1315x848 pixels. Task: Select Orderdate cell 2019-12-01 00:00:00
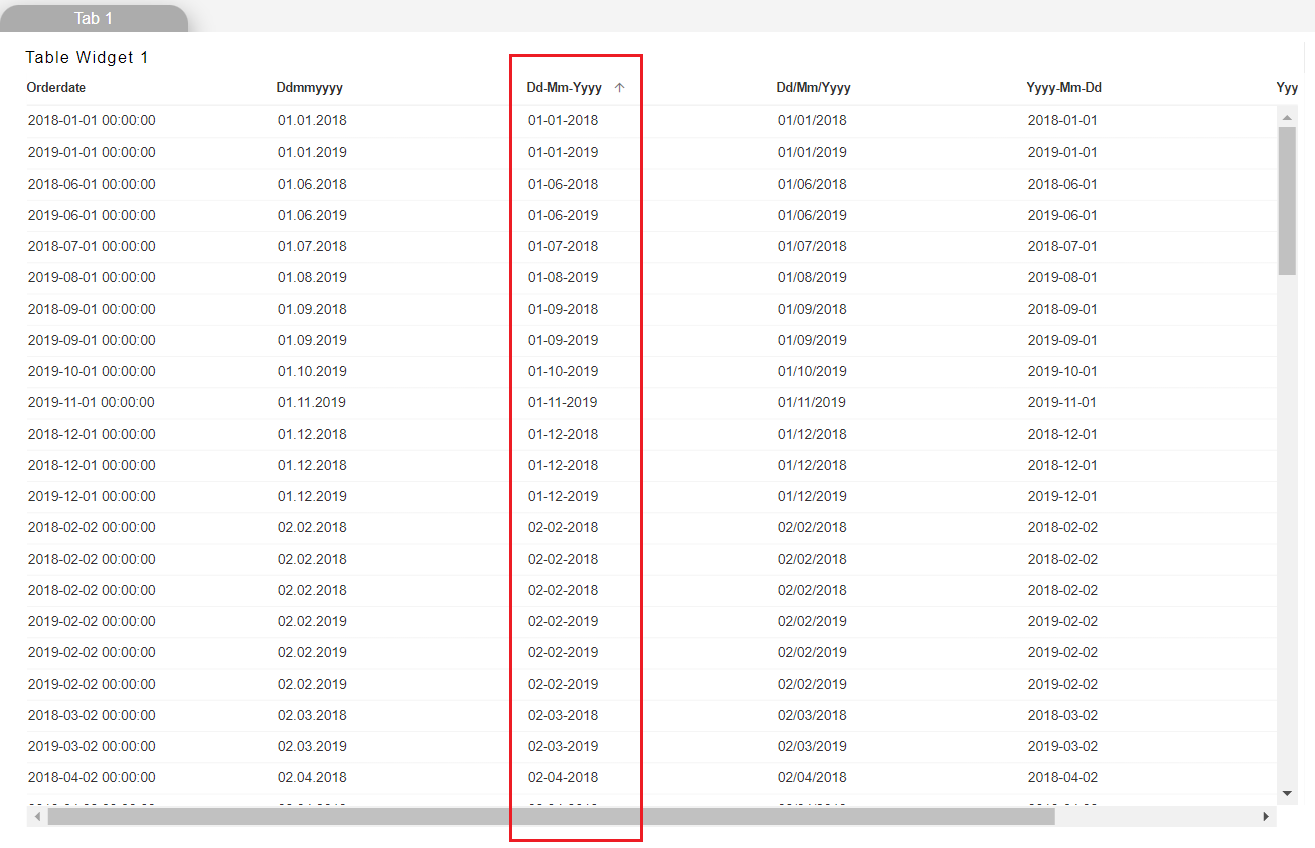click(x=91, y=497)
